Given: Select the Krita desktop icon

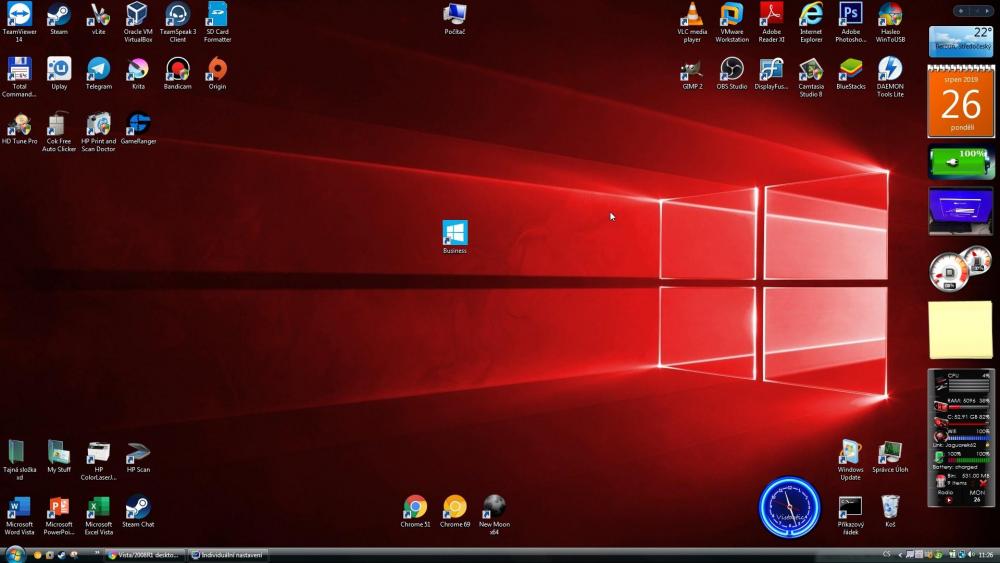Looking at the screenshot, I should (138, 69).
